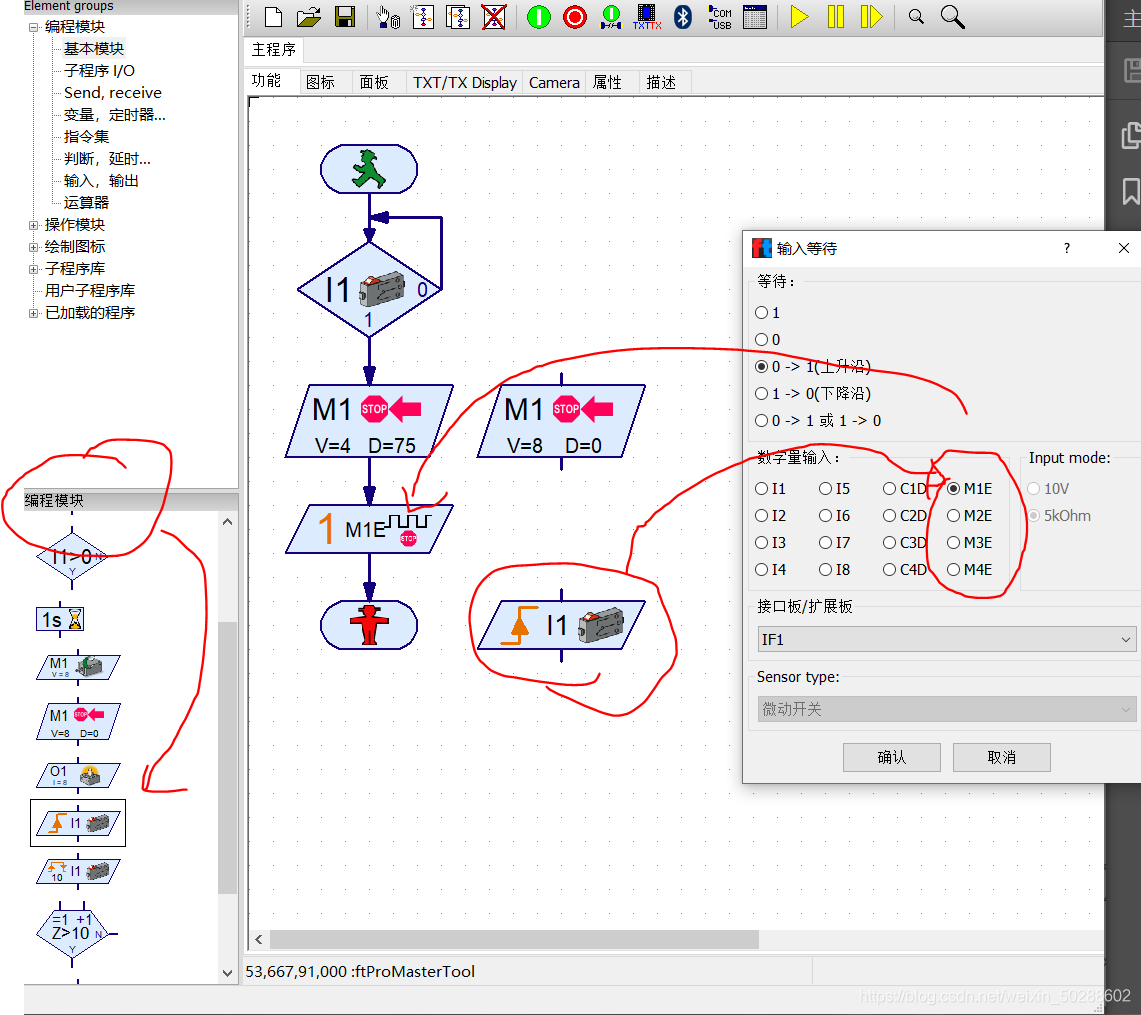Open COM/USB interface settings

(x=719, y=17)
